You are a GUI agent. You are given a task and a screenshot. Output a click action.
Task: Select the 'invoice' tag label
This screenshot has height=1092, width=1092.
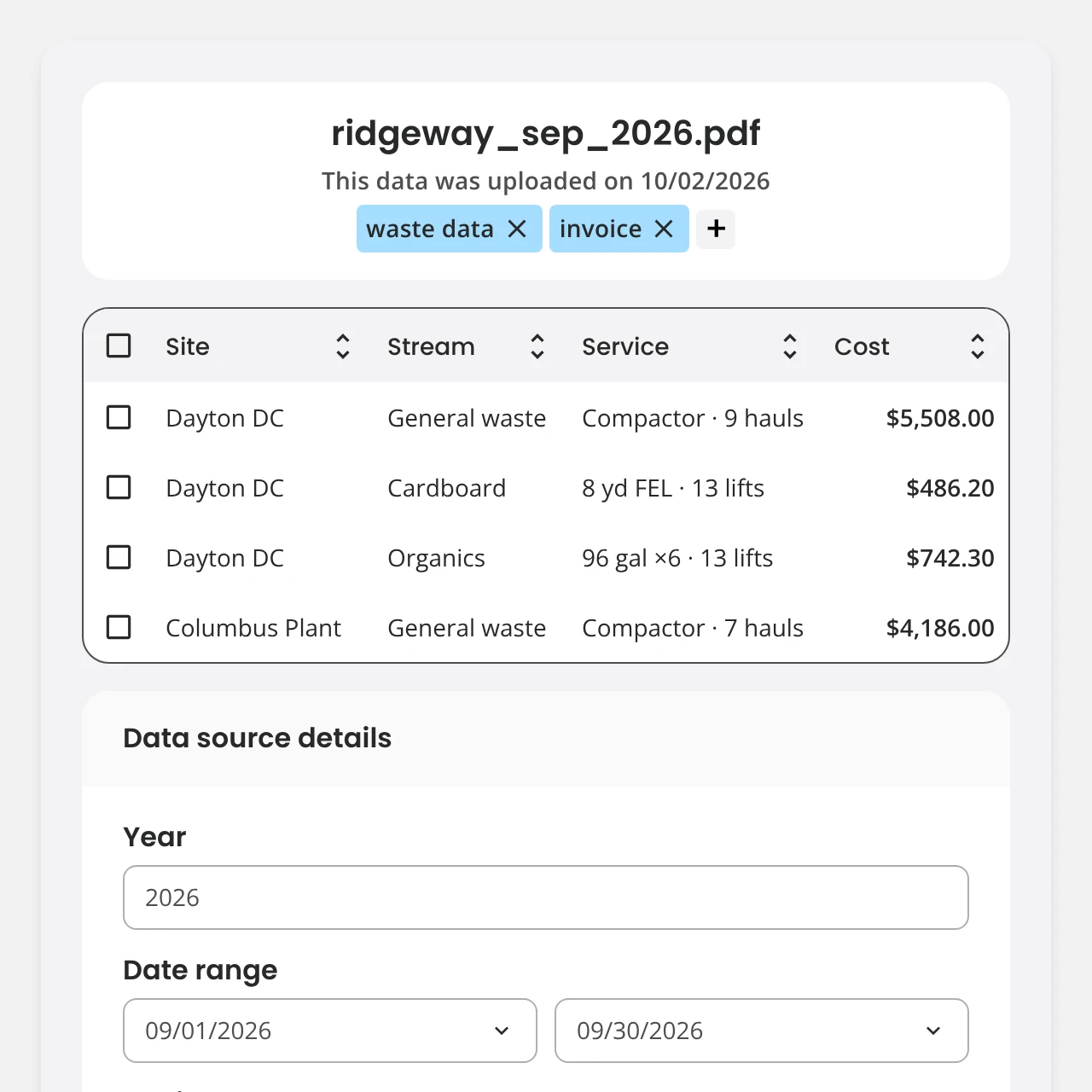(x=601, y=229)
